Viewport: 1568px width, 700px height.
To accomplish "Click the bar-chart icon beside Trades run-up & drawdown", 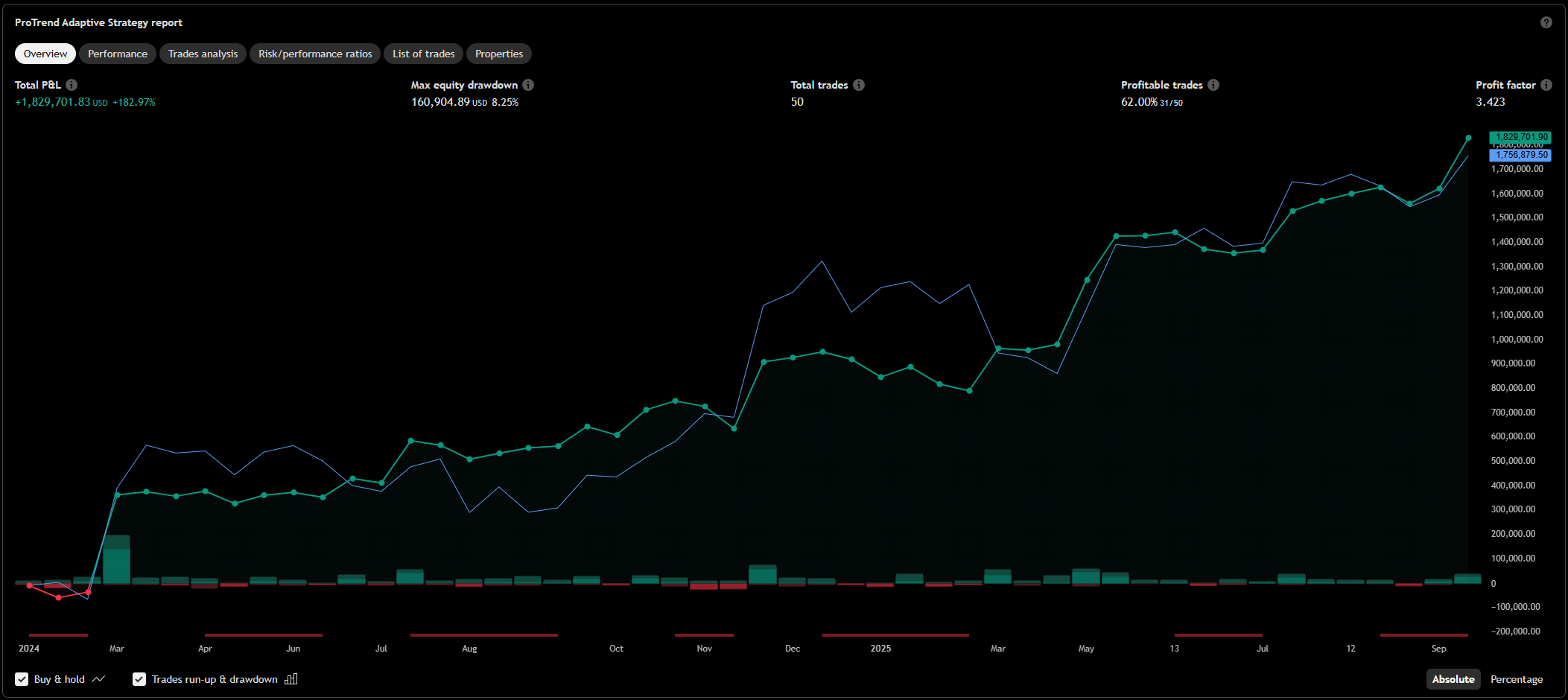I will coord(291,678).
